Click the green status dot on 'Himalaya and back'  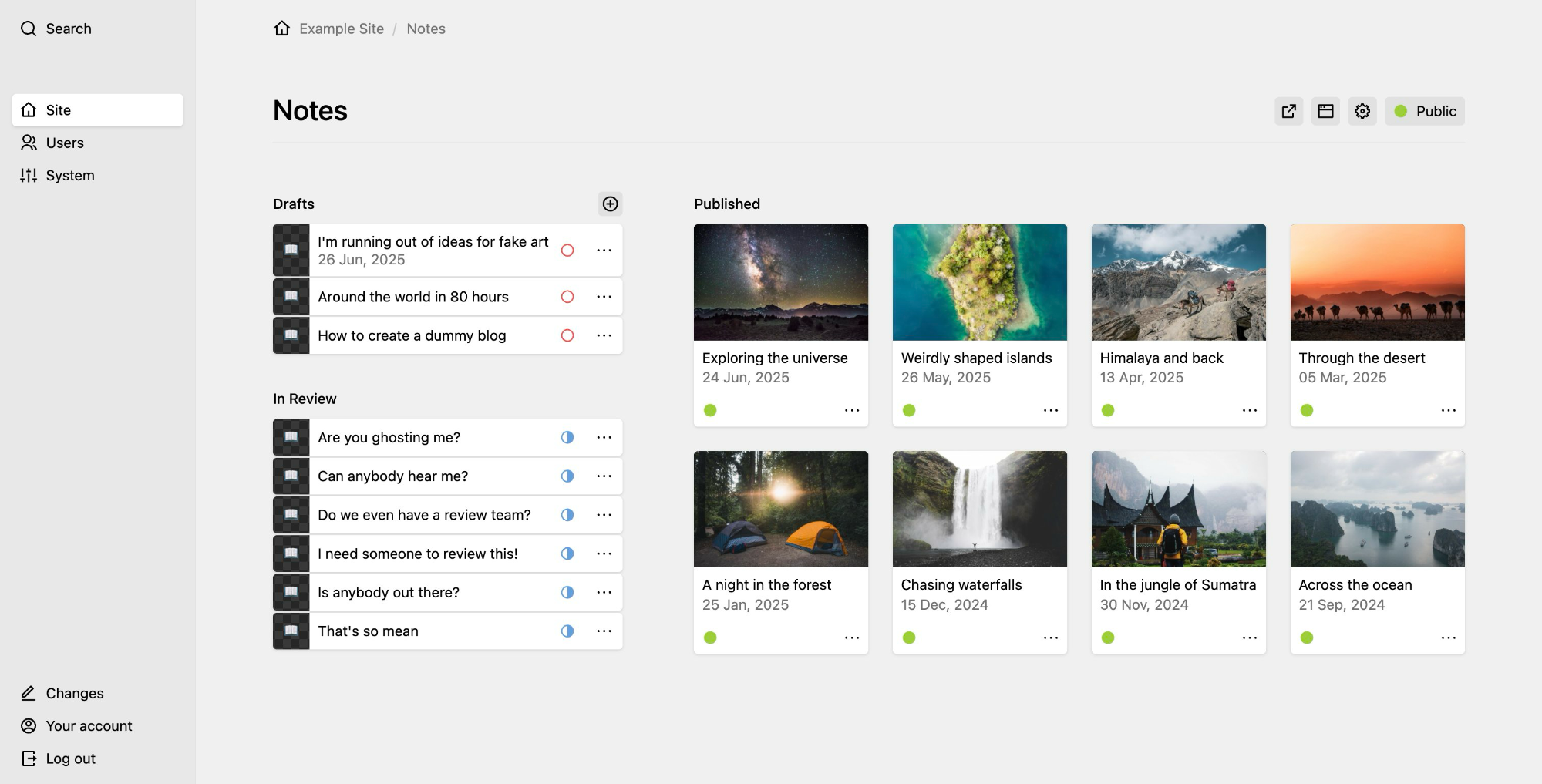[x=1108, y=410]
